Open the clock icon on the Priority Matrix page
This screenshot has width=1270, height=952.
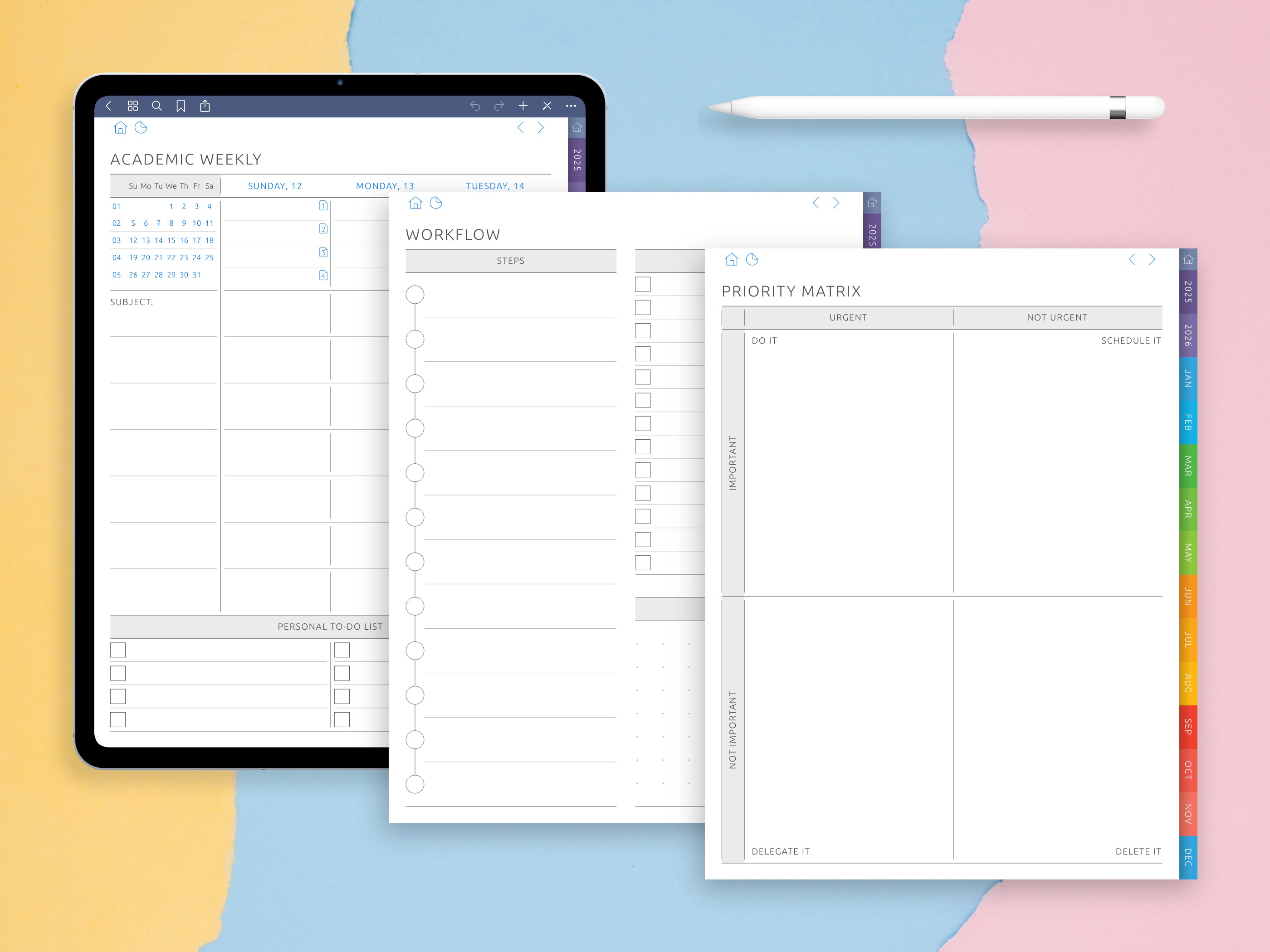(752, 259)
